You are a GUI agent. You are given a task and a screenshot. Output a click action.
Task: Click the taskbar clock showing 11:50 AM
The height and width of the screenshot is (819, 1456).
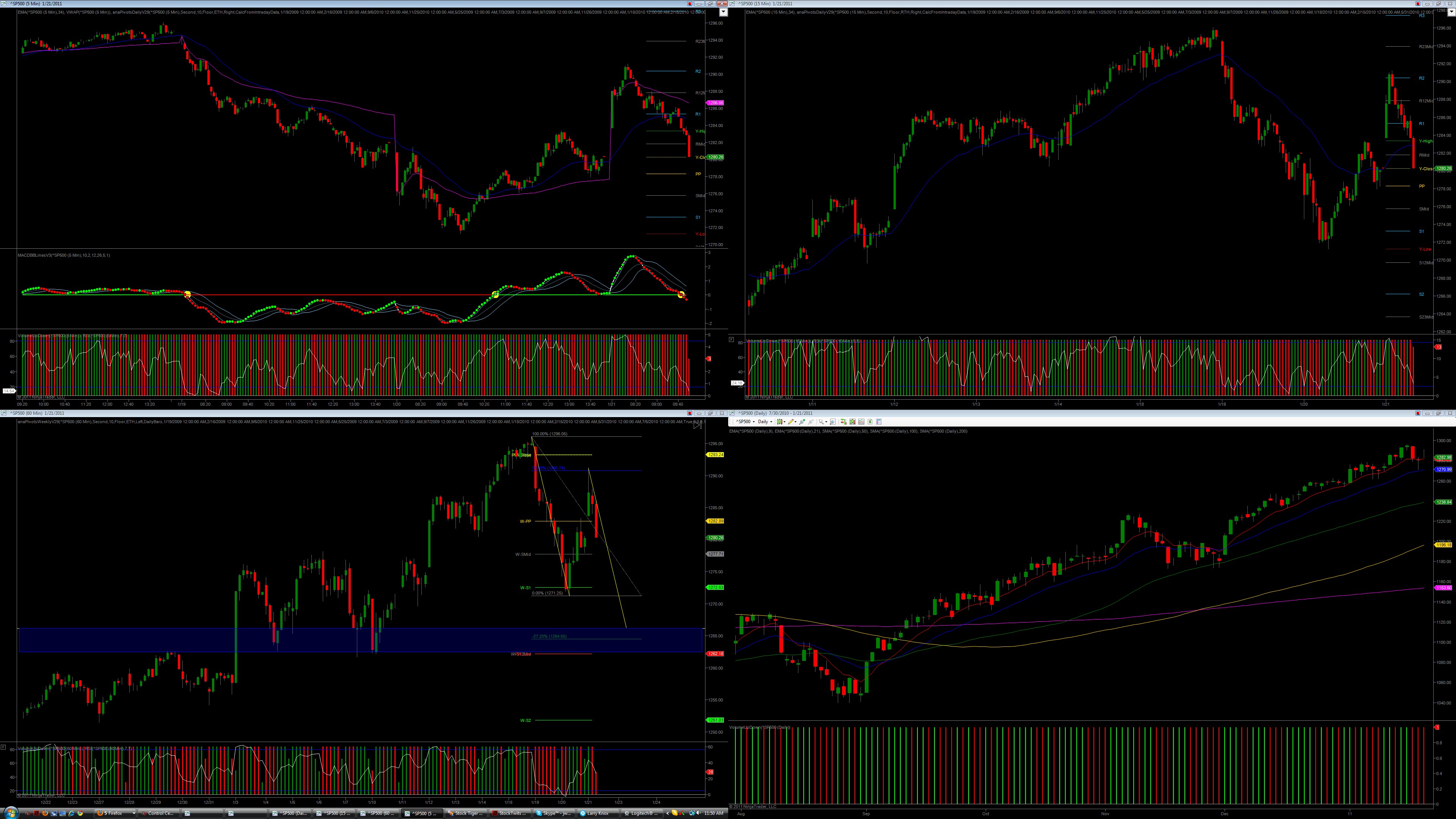(713, 813)
